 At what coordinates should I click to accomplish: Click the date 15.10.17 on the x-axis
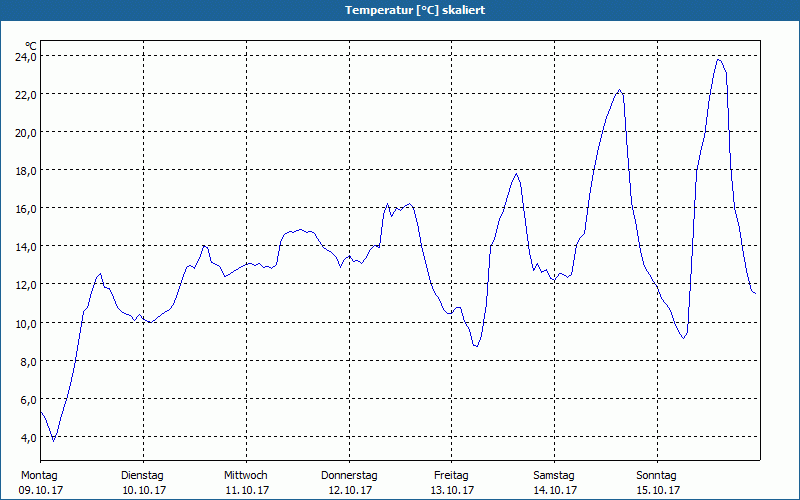[658, 490]
